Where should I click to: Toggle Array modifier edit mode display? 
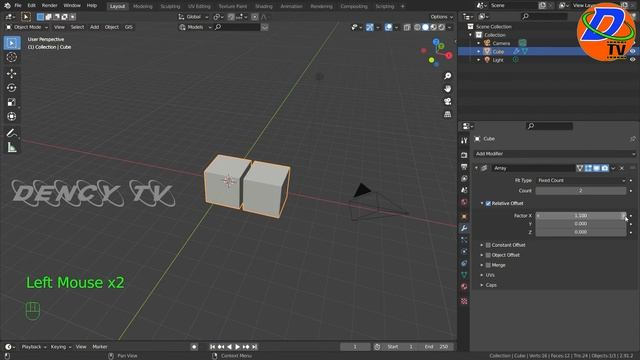tap(588, 168)
